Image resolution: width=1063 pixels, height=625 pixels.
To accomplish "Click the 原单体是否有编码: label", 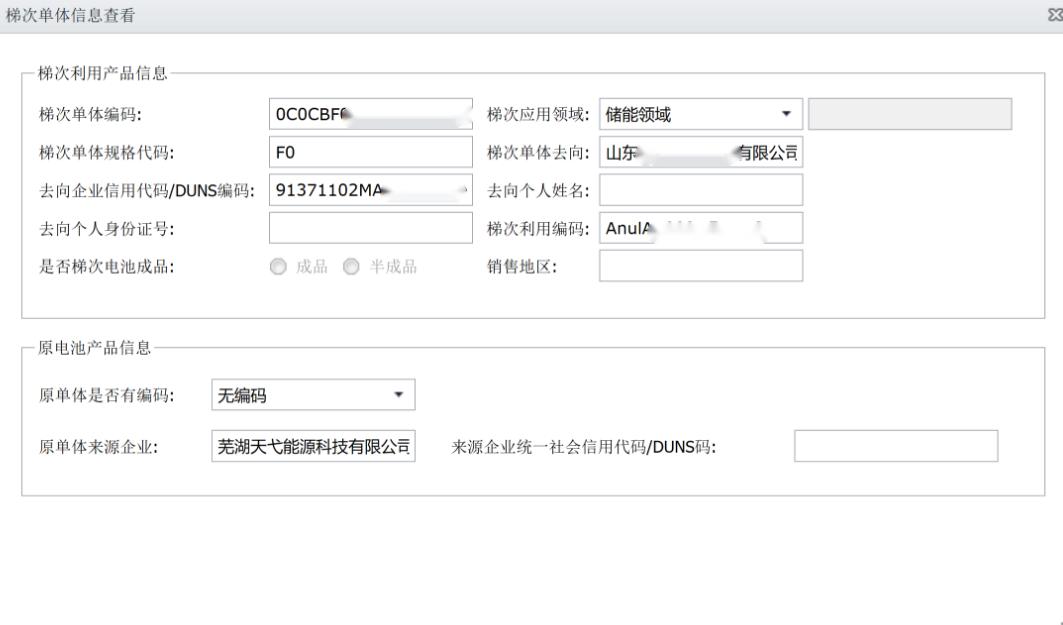I will click(106, 395).
